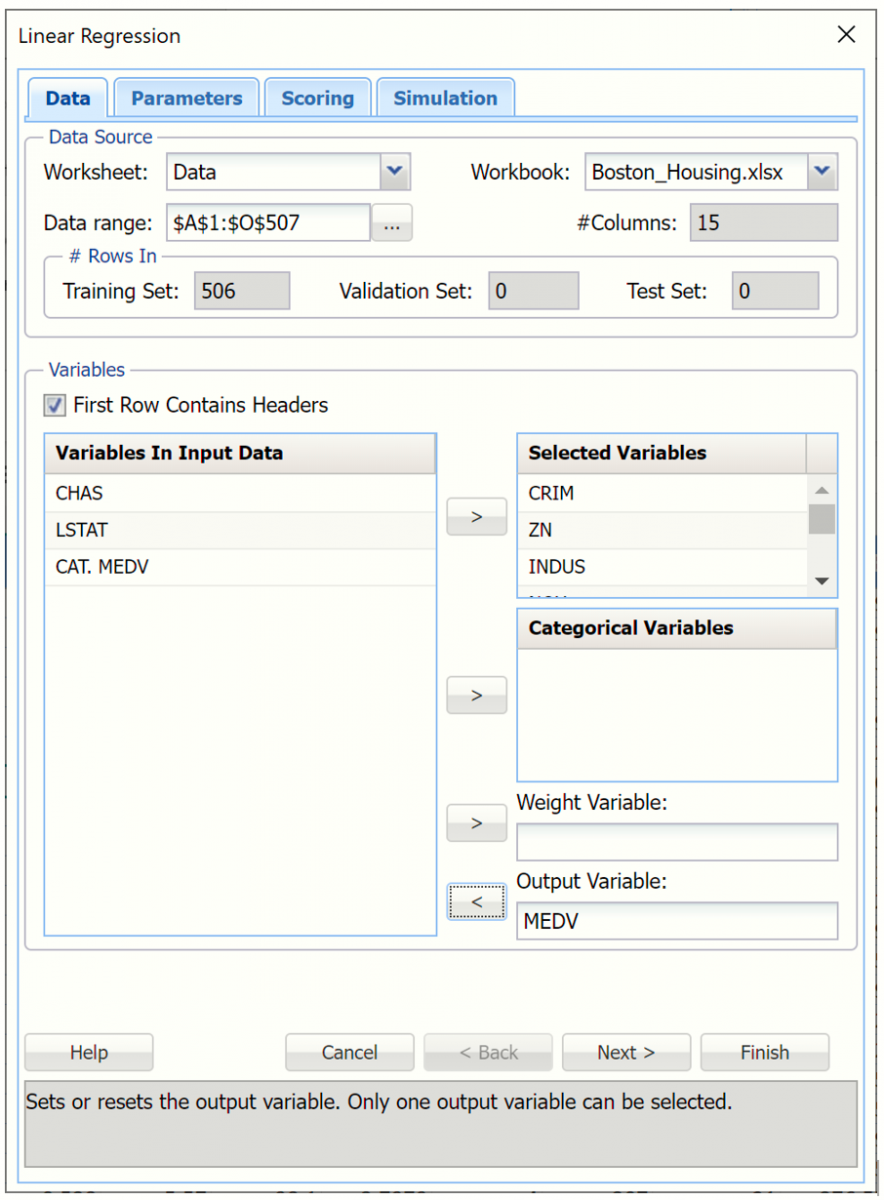884x1200 pixels.
Task: Expand the Worksheet dropdown
Action: point(395,172)
